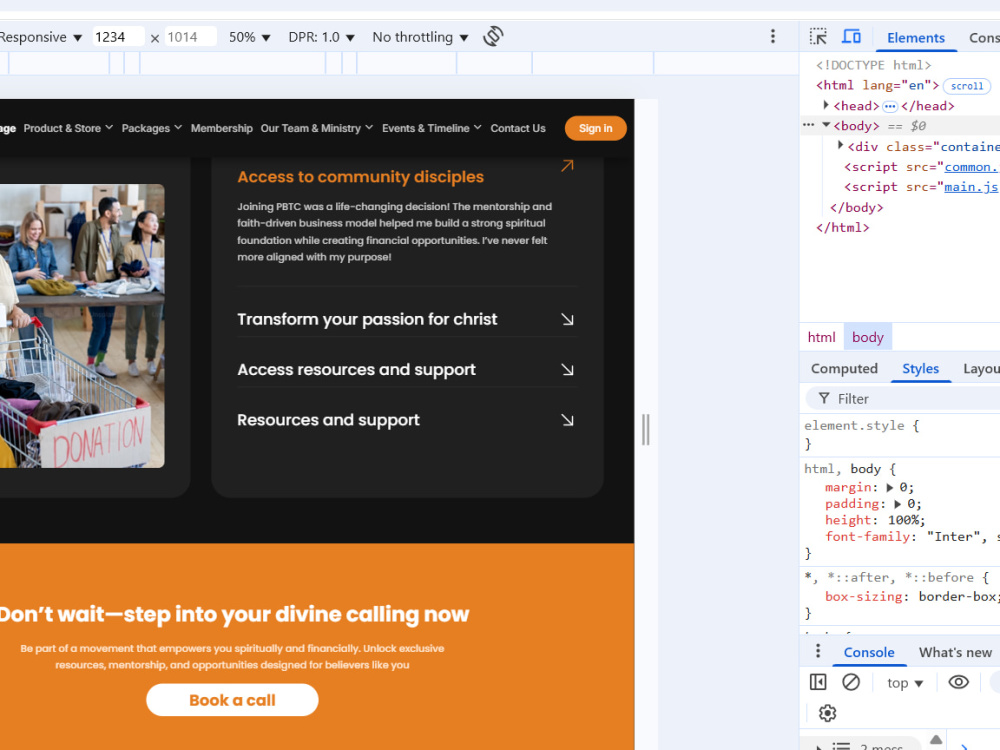
Task: Click the rotate device orientation icon
Action: point(493,36)
